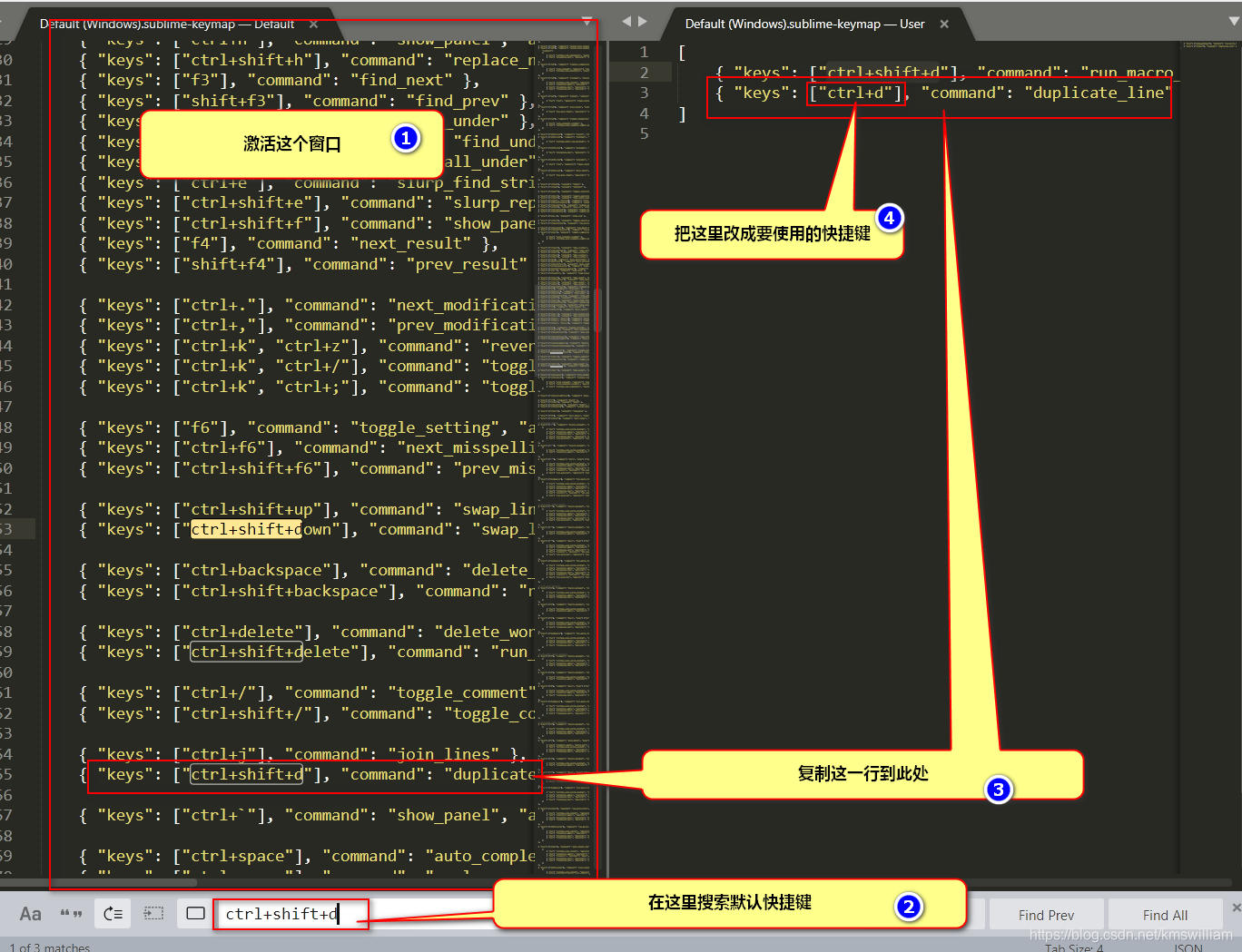Click the ctrl+backspace delete line
The width and height of the screenshot is (1242, 952).
pyautogui.click(x=307, y=570)
